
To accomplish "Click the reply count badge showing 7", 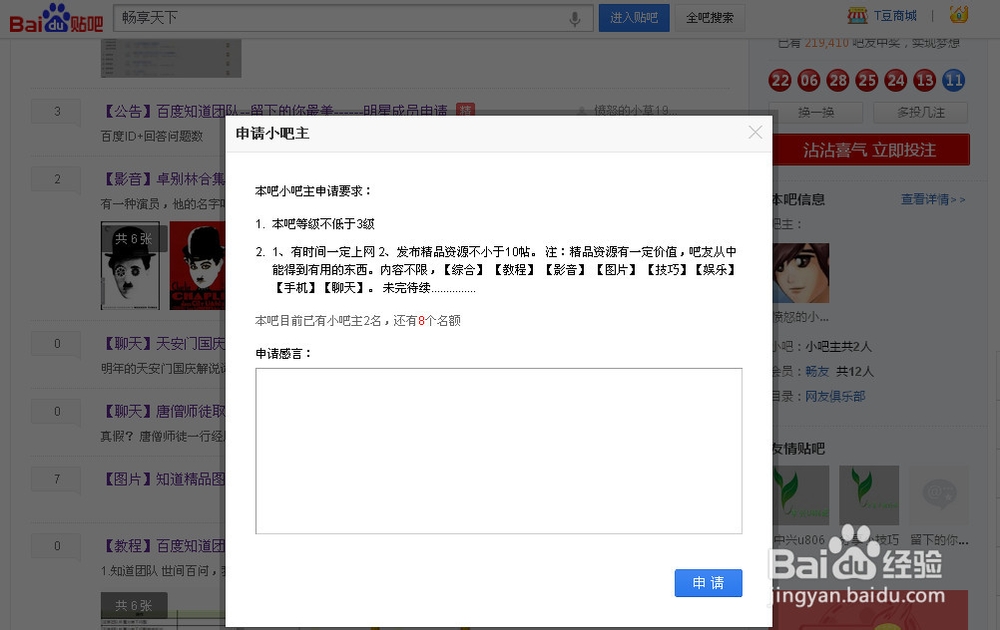I will (55, 478).
